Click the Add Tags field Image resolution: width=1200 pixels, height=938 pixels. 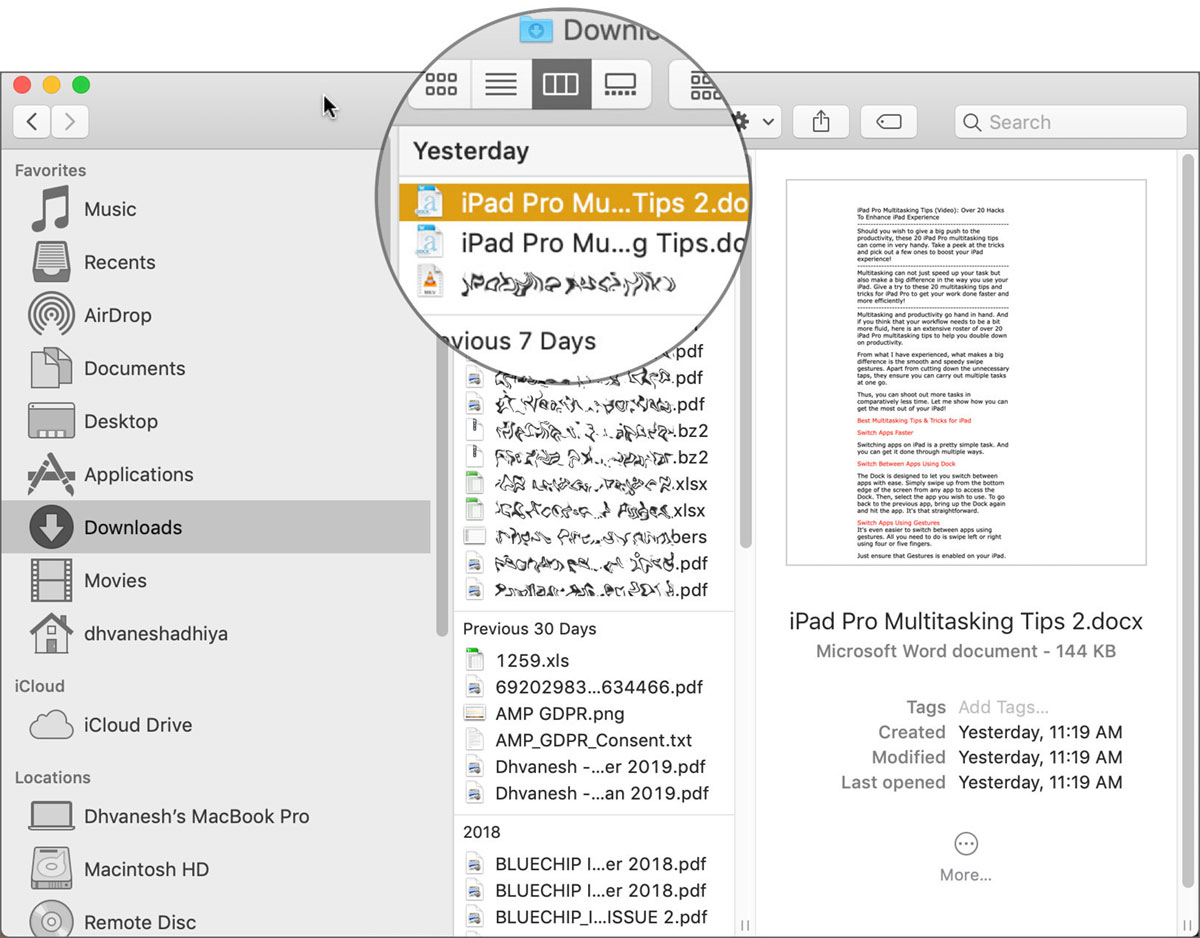pos(1003,707)
